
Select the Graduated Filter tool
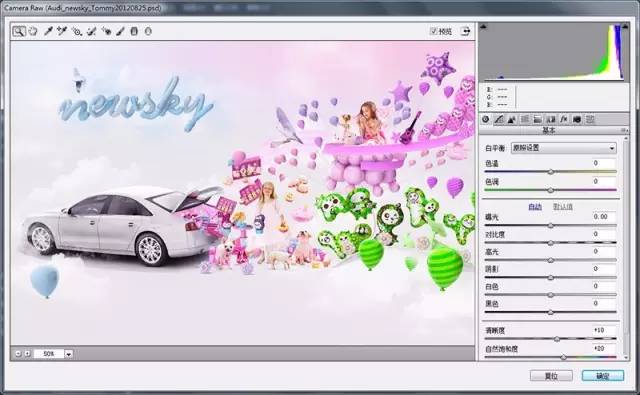134,31
